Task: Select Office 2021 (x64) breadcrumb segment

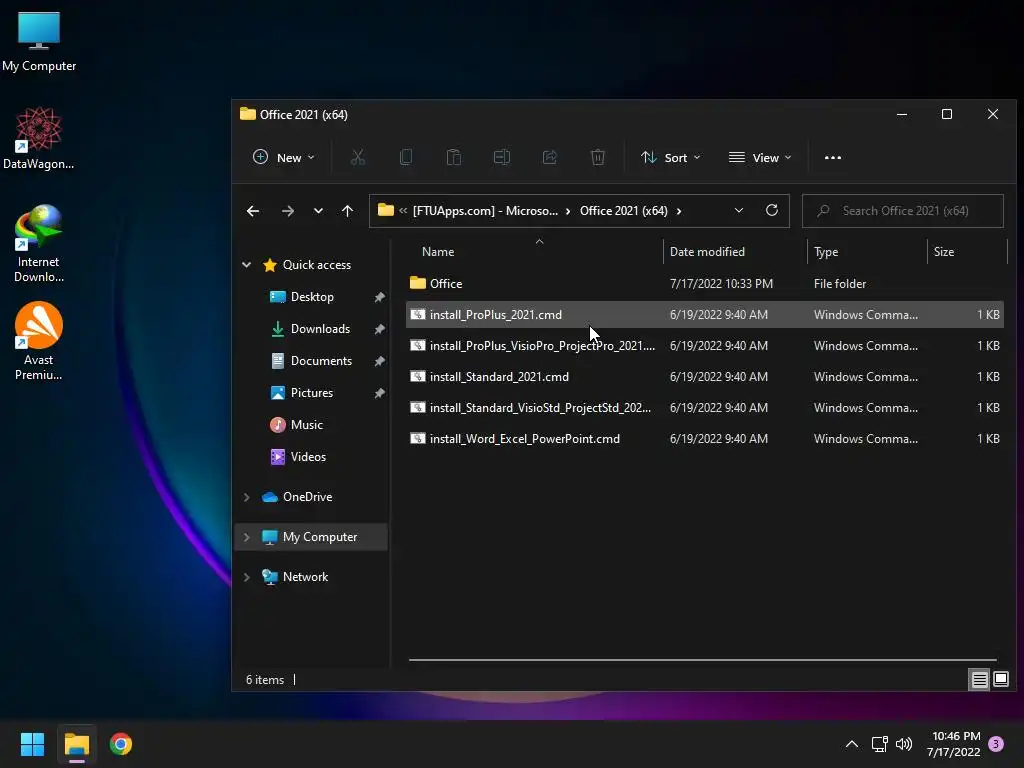Action: (x=624, y=211)
